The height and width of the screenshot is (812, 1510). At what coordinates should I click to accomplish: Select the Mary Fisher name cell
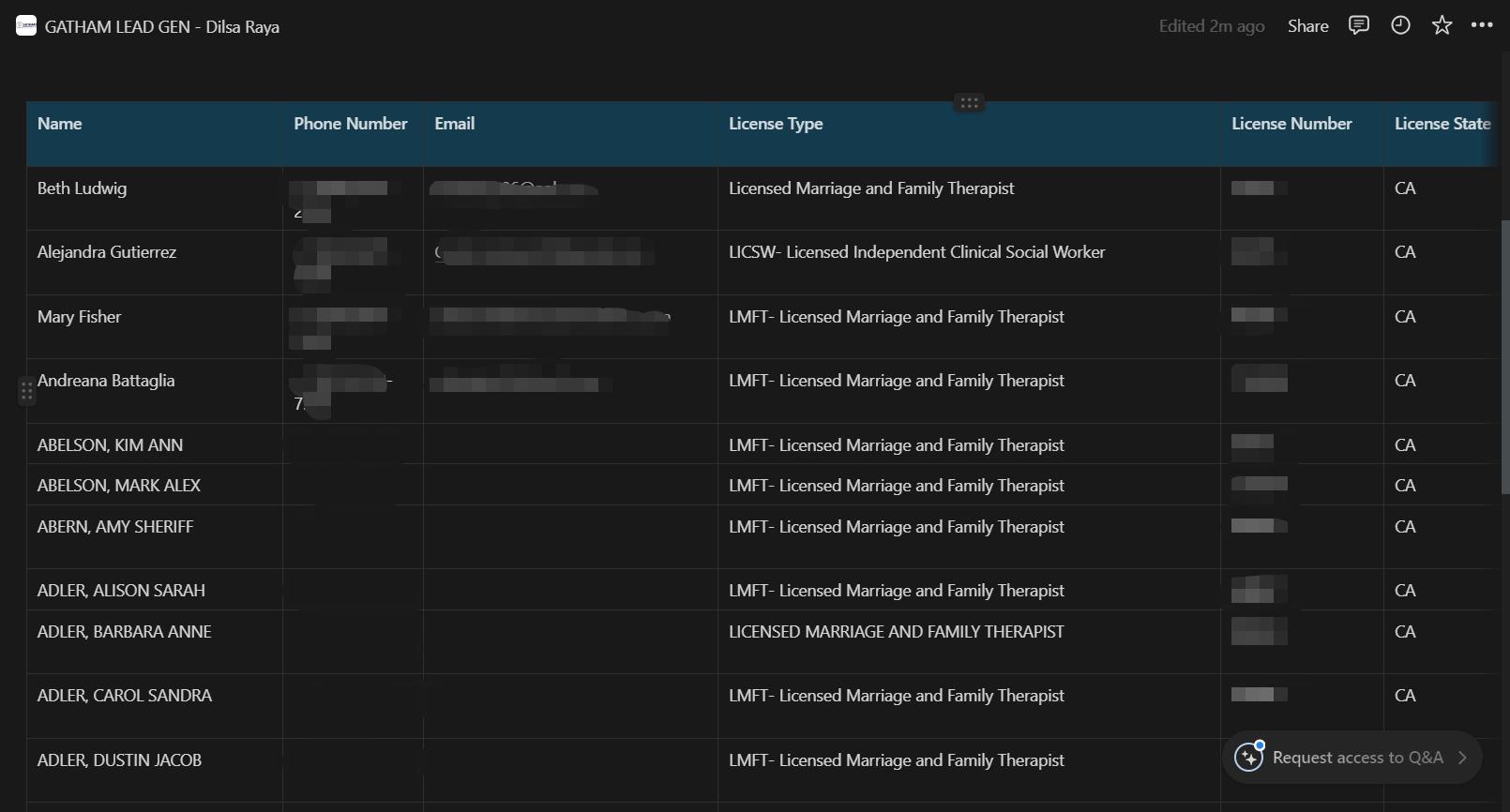pos(155,327)
